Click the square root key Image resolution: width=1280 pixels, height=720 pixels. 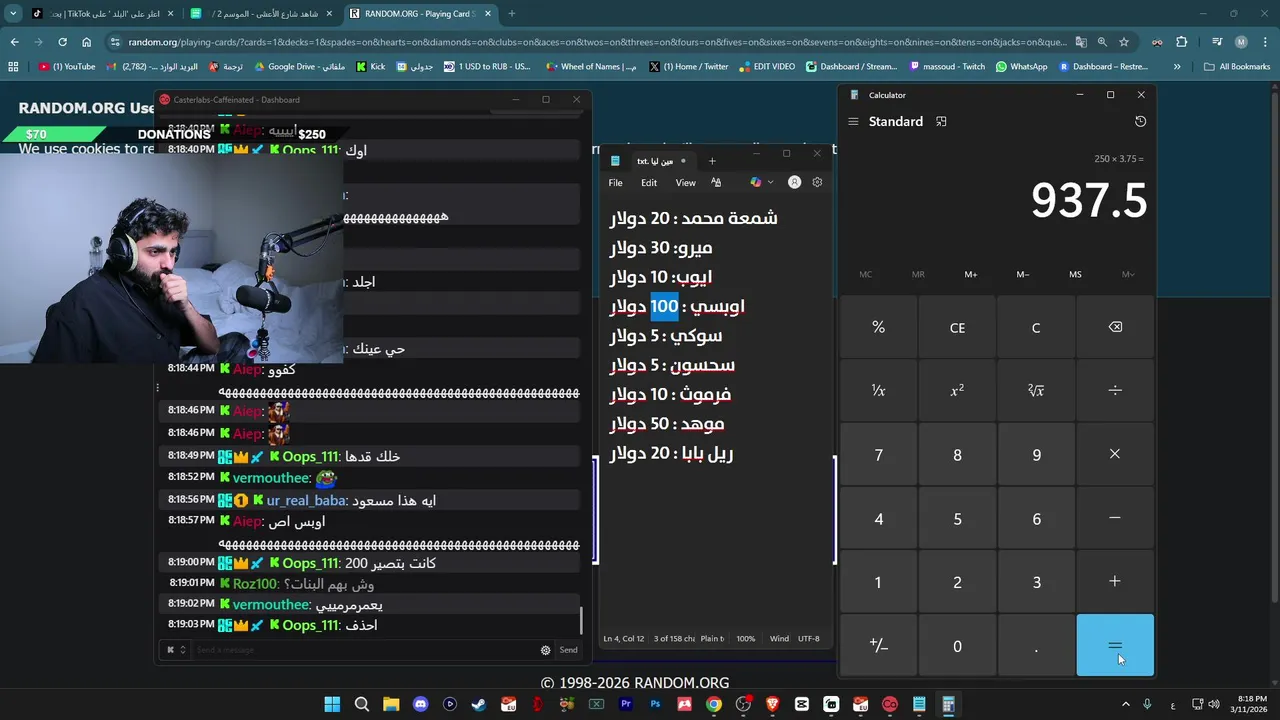click(x=1036, y=391)
